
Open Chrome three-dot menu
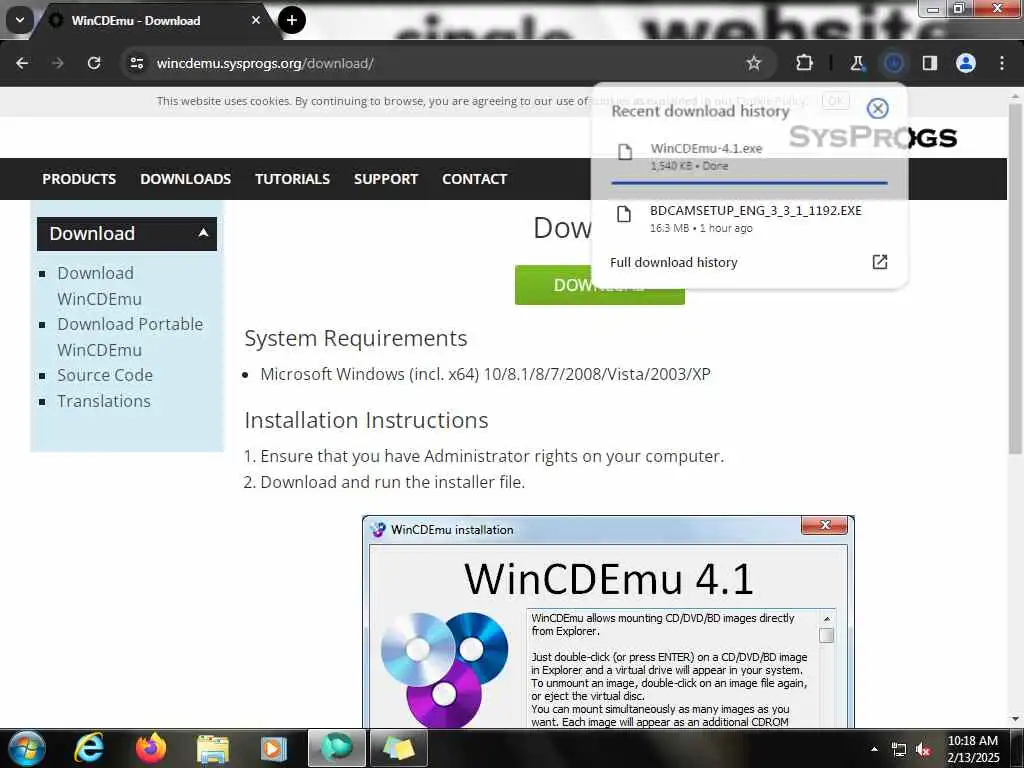[1002, 63]
